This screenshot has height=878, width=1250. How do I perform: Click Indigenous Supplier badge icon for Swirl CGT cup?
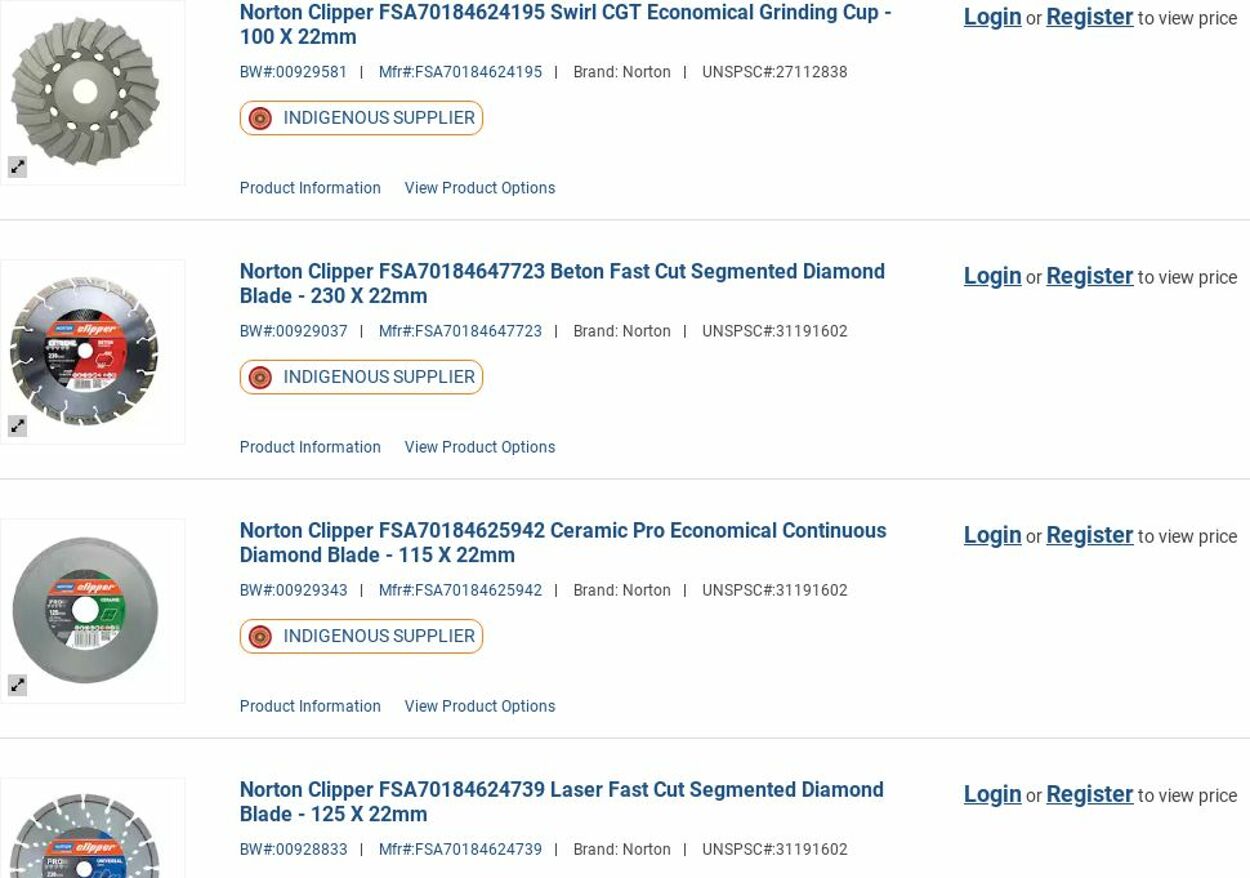(260, 119)
